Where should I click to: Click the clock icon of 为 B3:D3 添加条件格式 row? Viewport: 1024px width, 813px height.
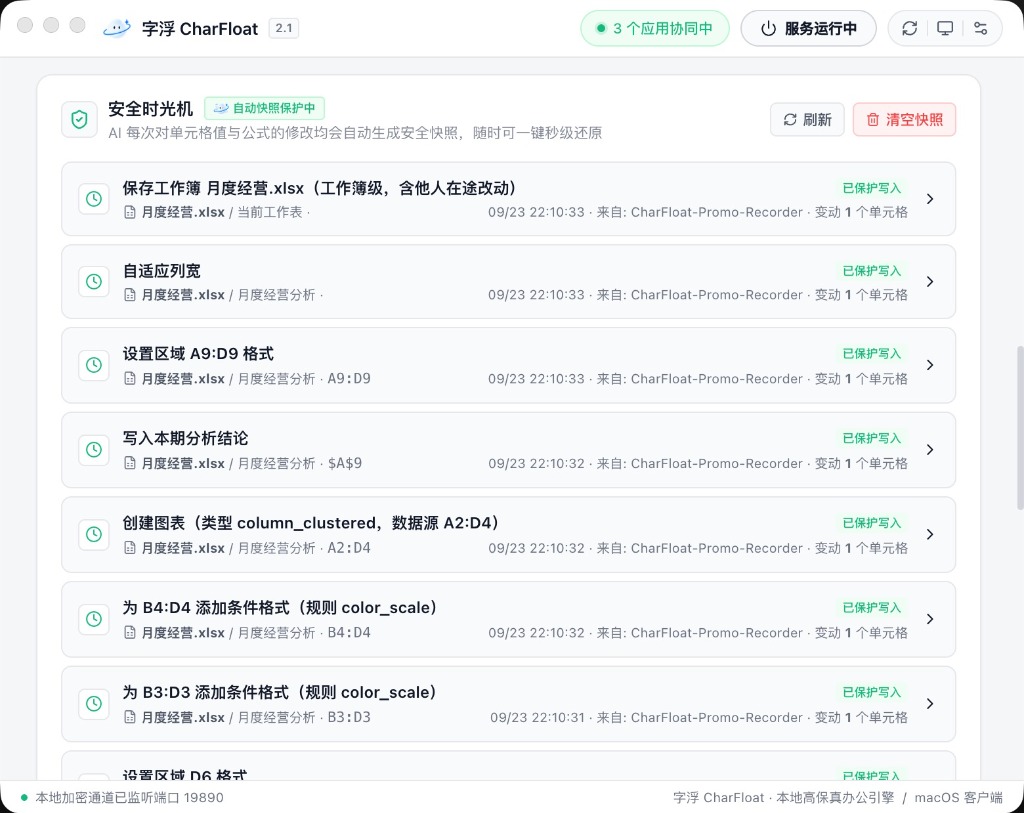[x=94, y=703]
